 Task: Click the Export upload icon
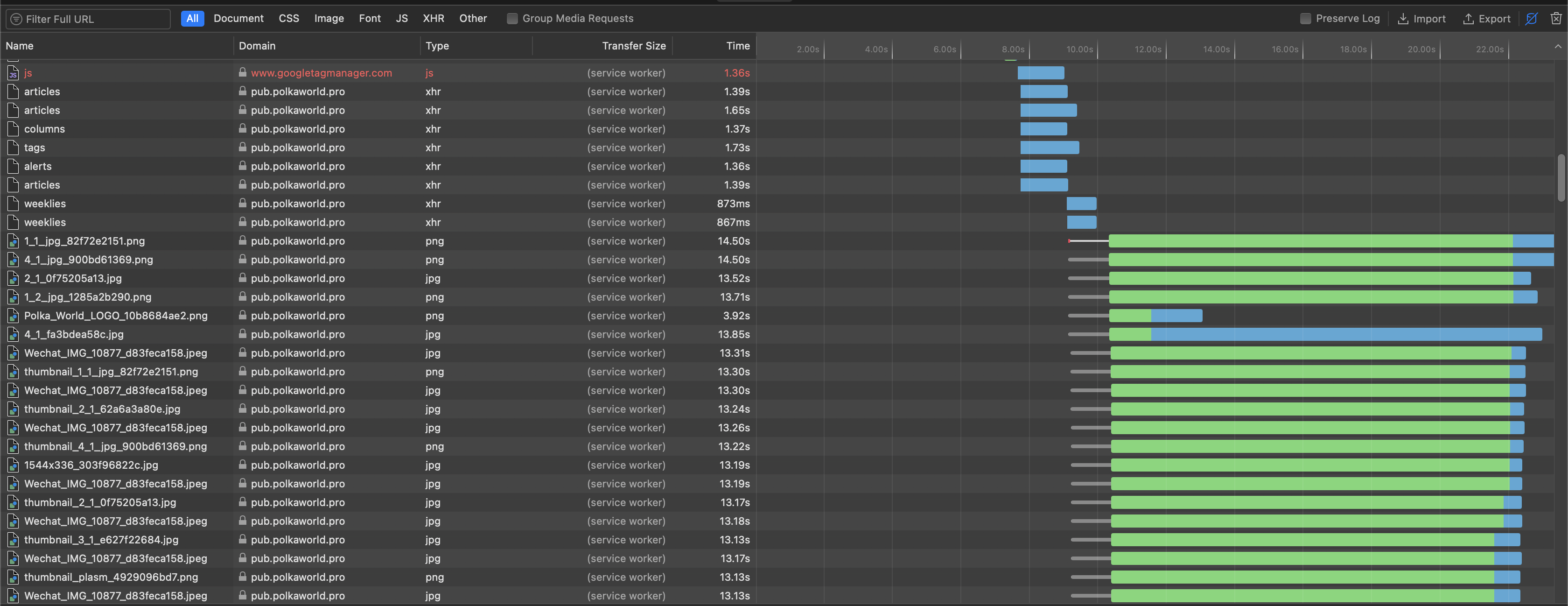(1468, 18)
